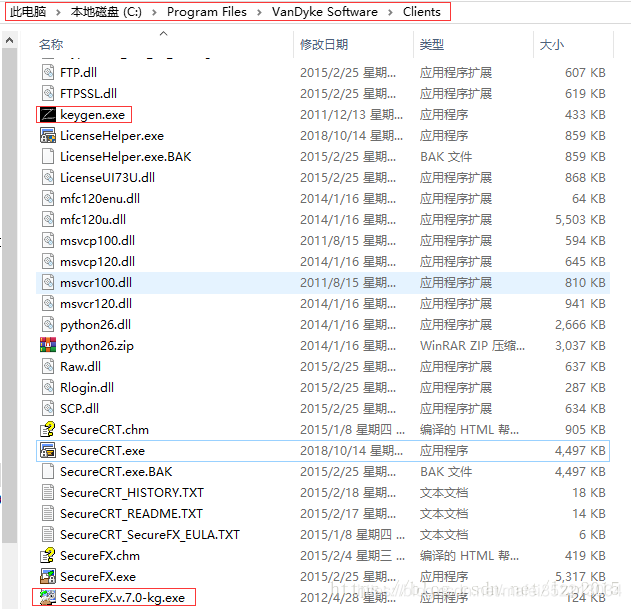This screenshot has width=631, height=609.
Task: Click the blank icon of LicenseHelper.exe.BAK
Action: [x=48, y=156]
